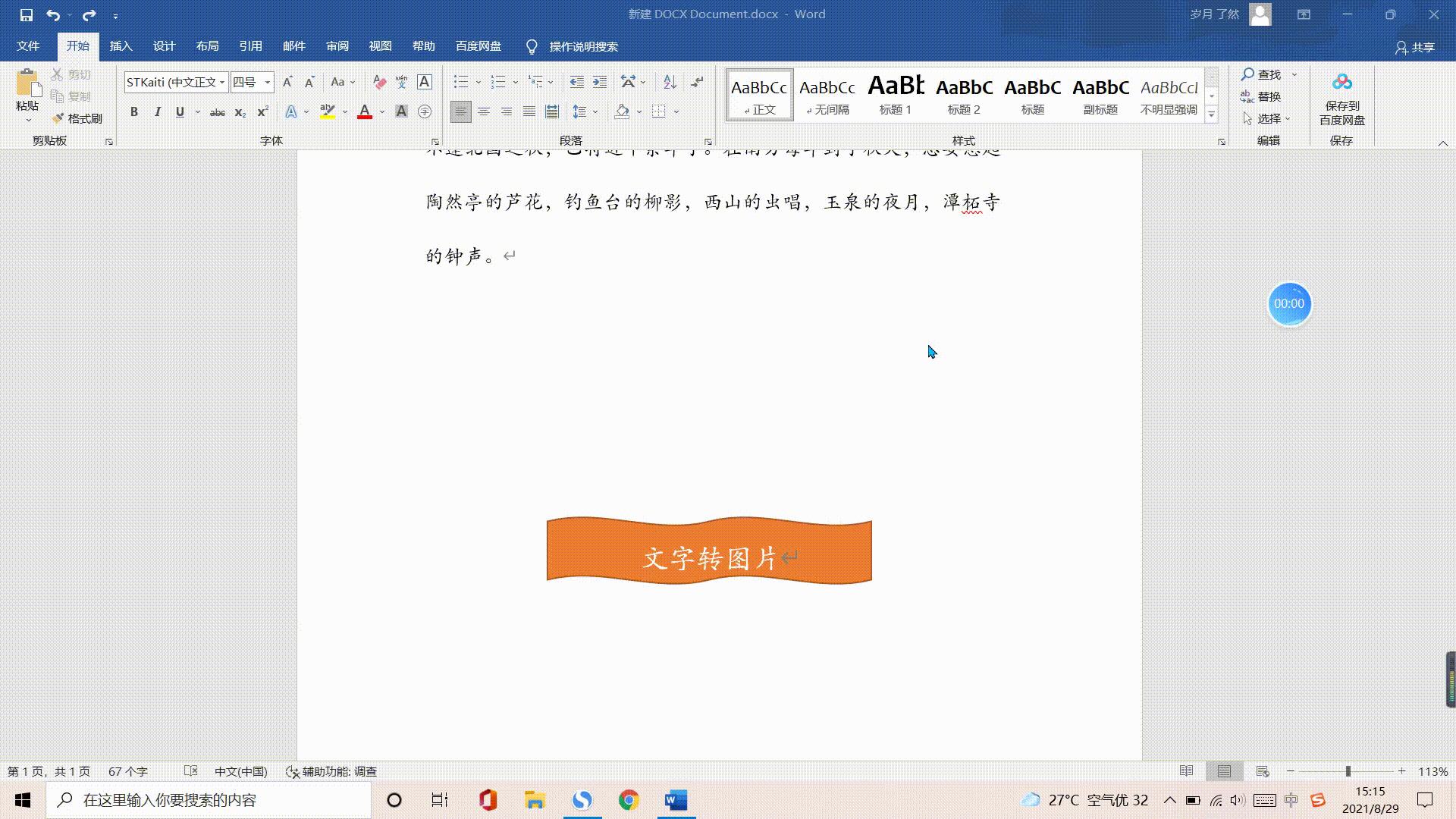Click the Sort icon in the paragraph group
This screenshot has height=819, width=1456.
(668, 81)
